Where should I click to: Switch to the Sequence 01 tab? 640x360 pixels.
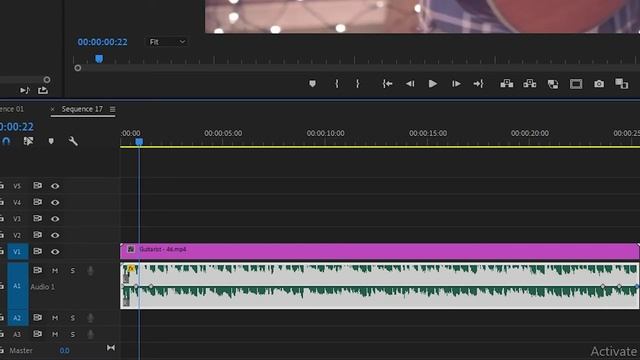[x=12, y=109]
